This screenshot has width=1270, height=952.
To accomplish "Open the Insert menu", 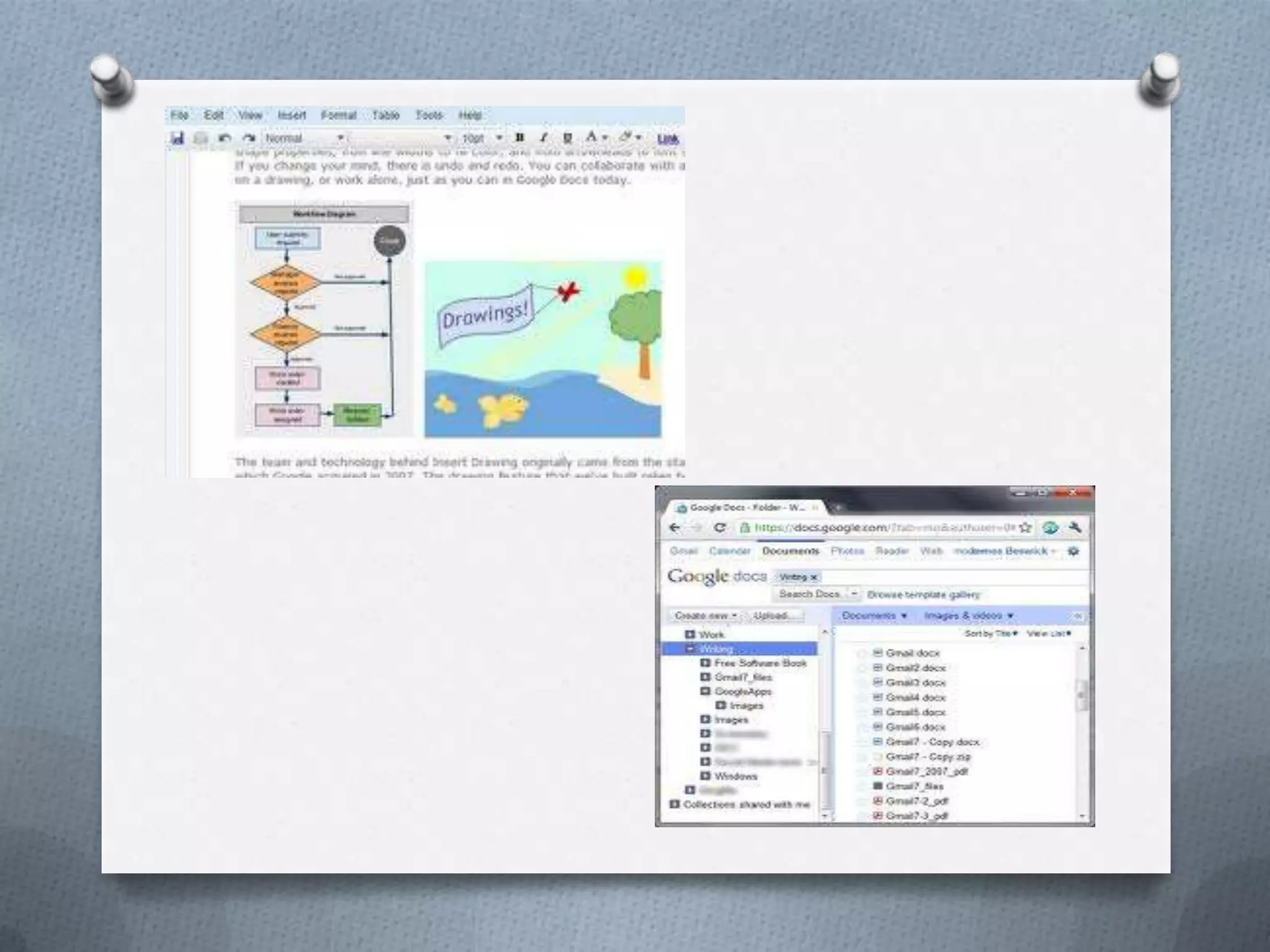I will point(291,115).
